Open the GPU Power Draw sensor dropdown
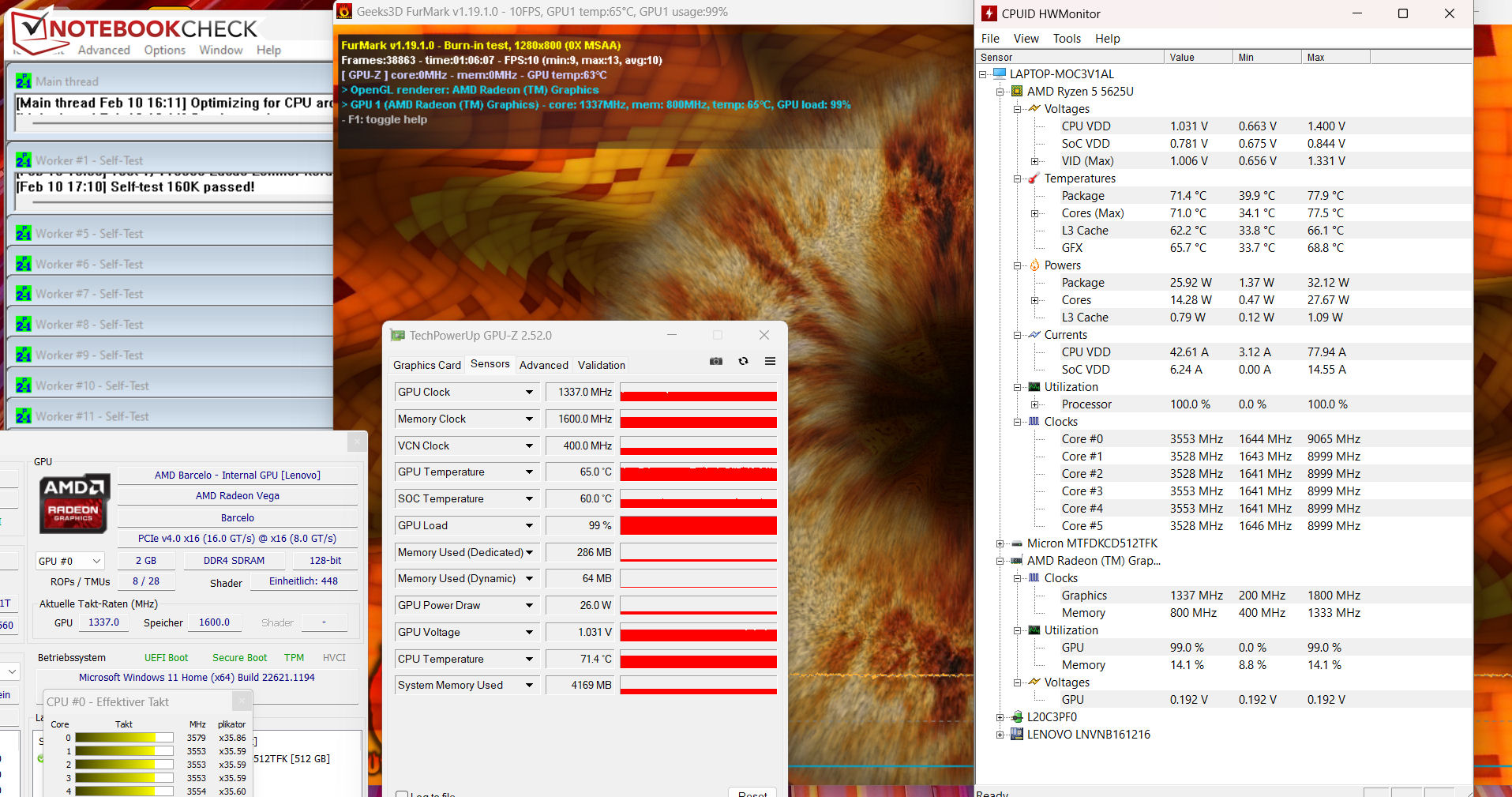This screenshot has height=797, width=1512. [529, 606]
